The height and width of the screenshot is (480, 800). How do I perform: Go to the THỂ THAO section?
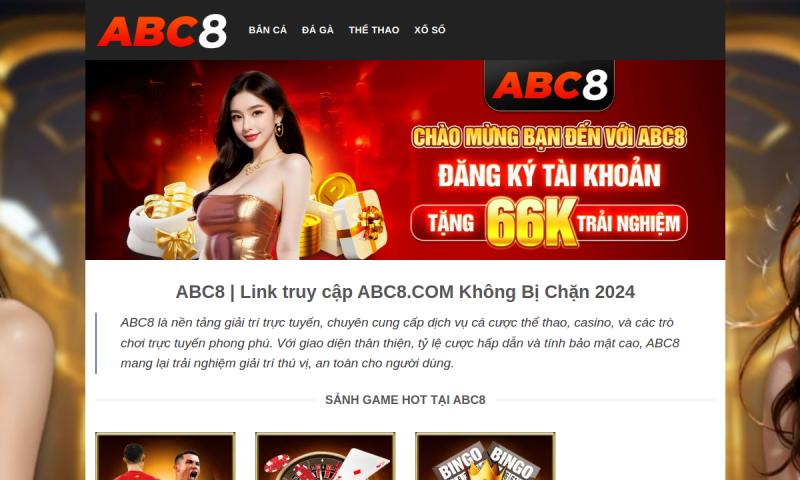pos(373,30)
